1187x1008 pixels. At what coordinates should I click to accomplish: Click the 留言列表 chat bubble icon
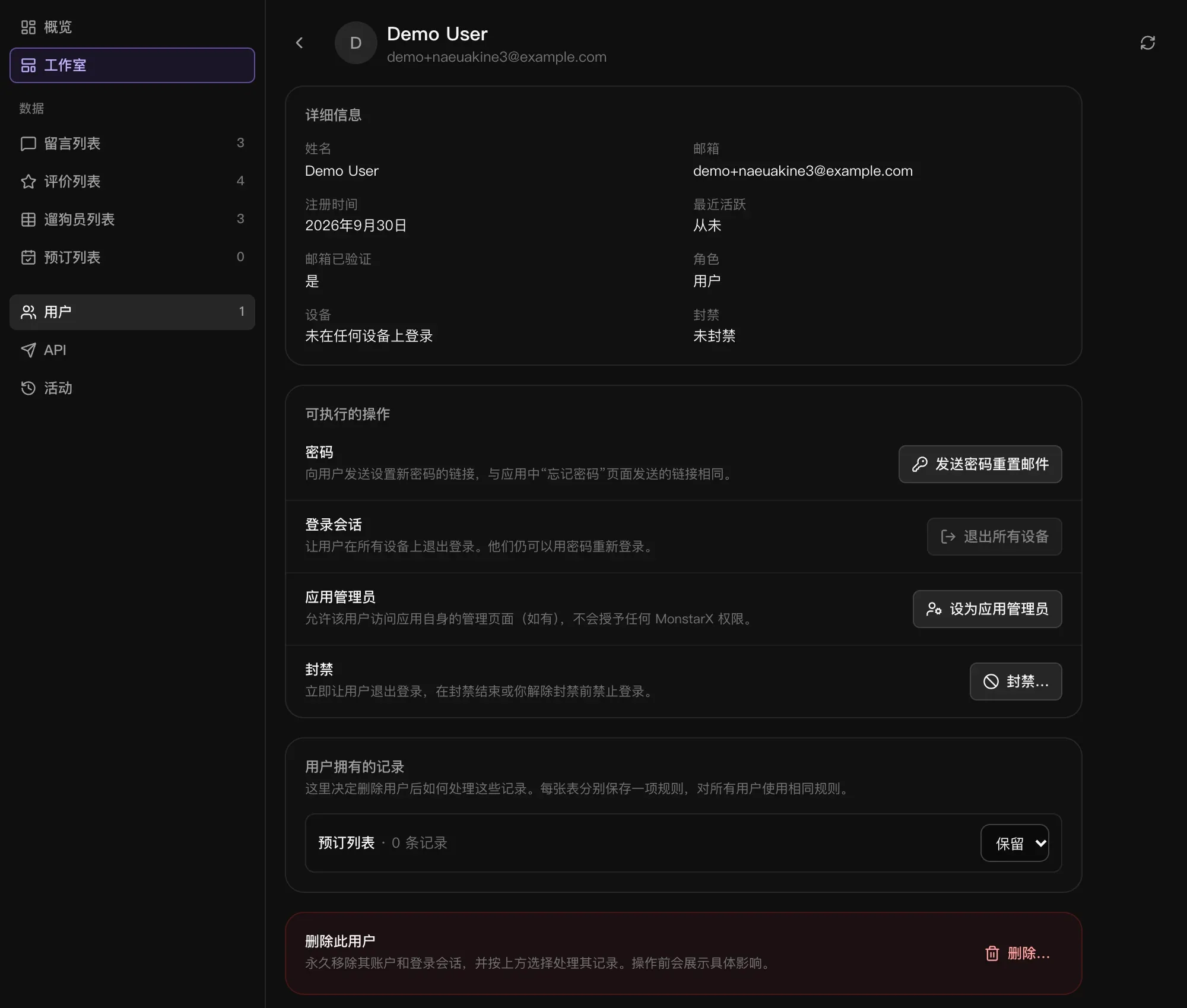click(28, 144)
